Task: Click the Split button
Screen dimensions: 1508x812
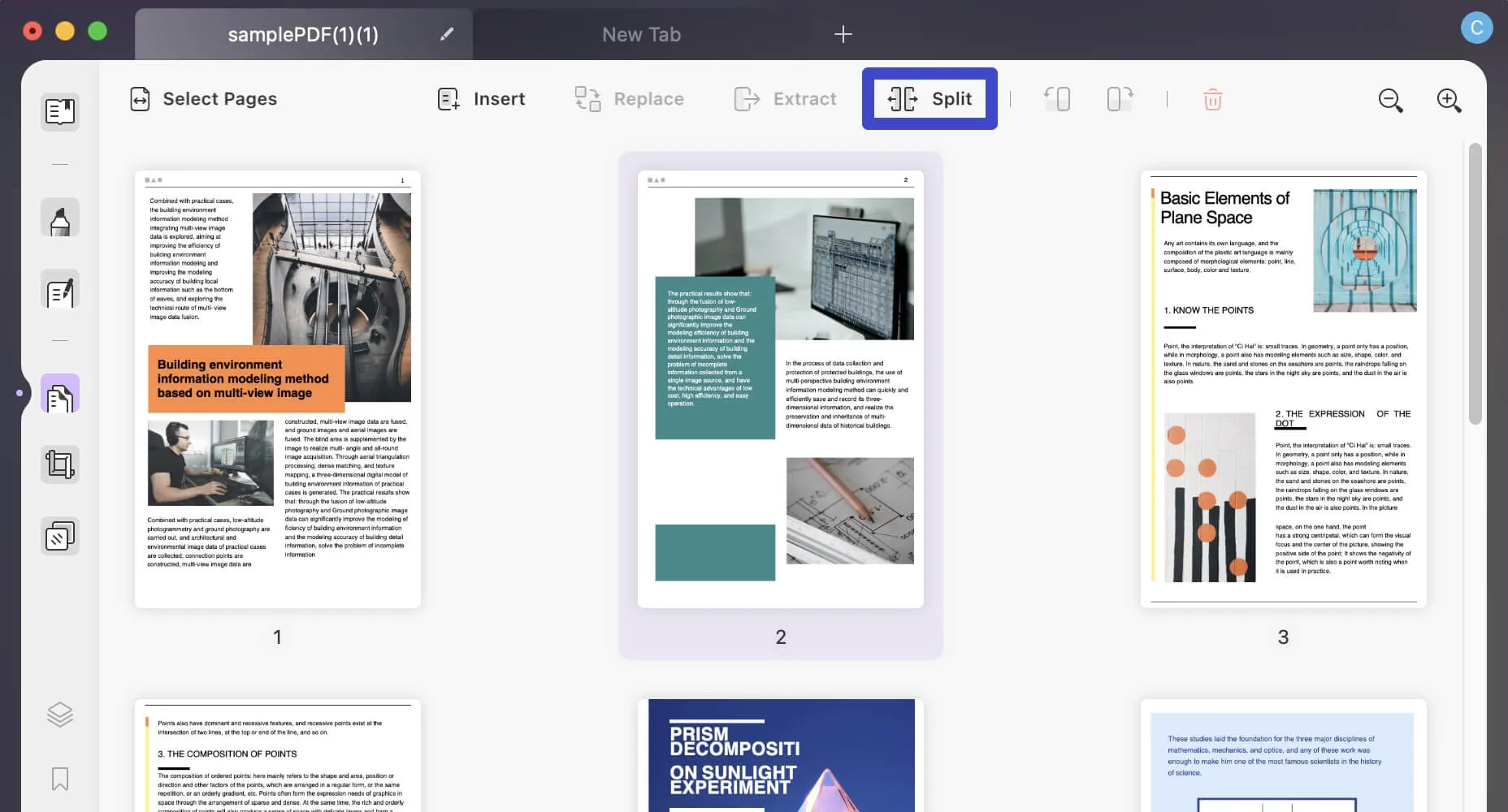Action: [929, 99]
